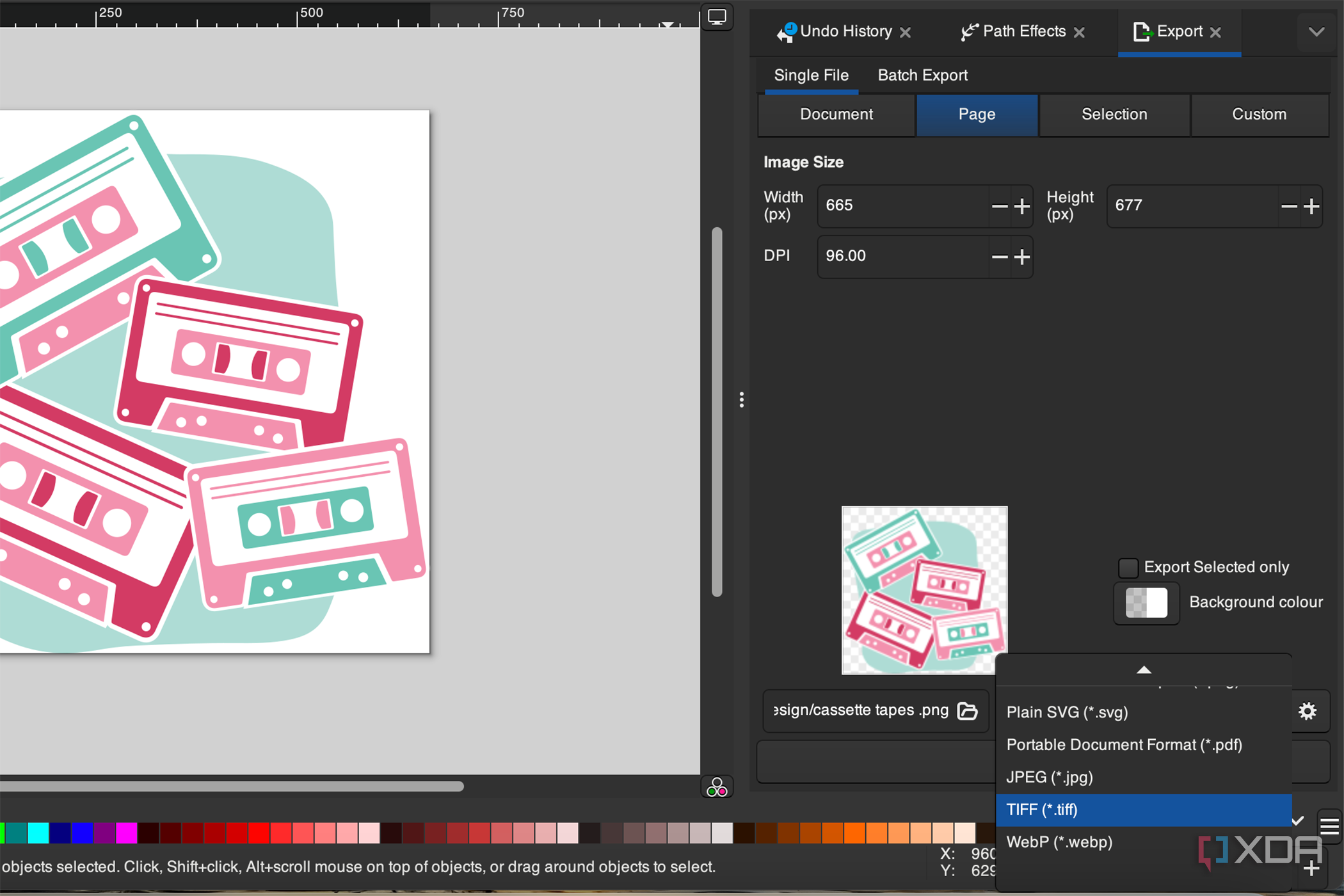The height and width of the screenshot is (896, 1344).
Task: Select the Document export area
Action: (836, 115)
